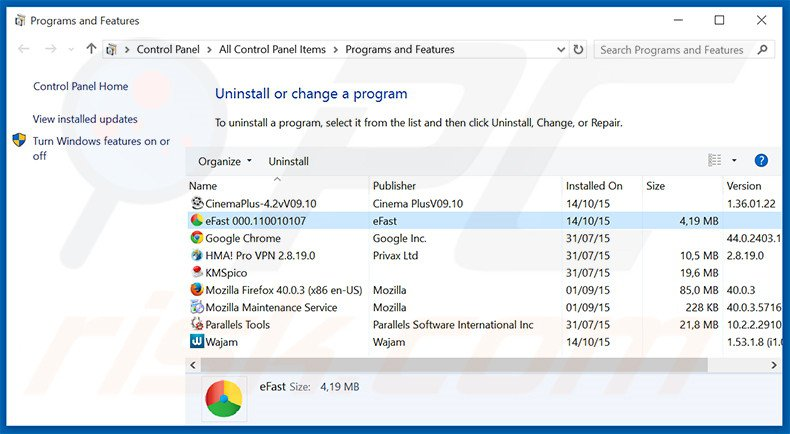Click the Parallels Tools program icon
This screenshot has width=790, height=434.
click(197, 325)
